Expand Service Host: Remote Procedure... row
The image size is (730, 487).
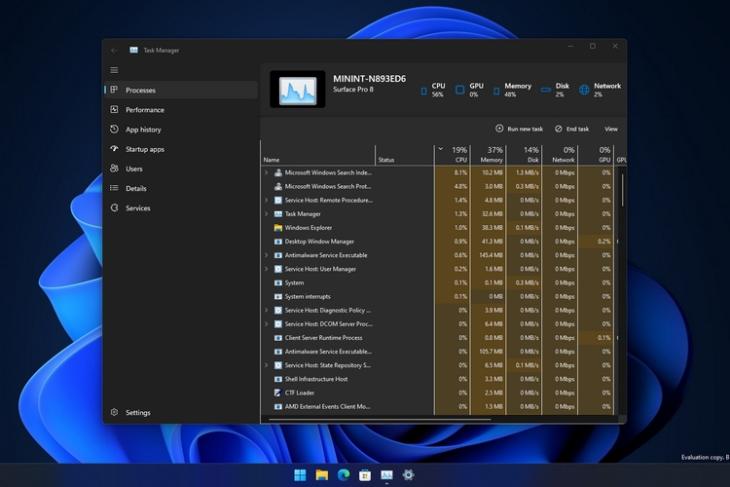pyautogui.click(x=267, y=200)
